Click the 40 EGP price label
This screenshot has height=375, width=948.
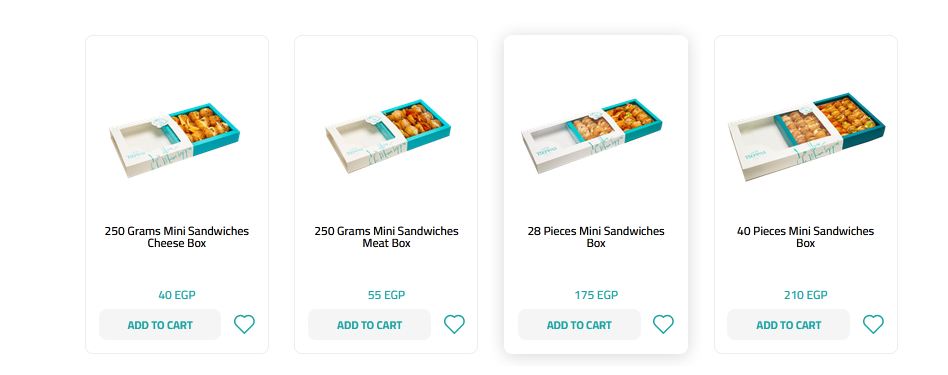177,295
